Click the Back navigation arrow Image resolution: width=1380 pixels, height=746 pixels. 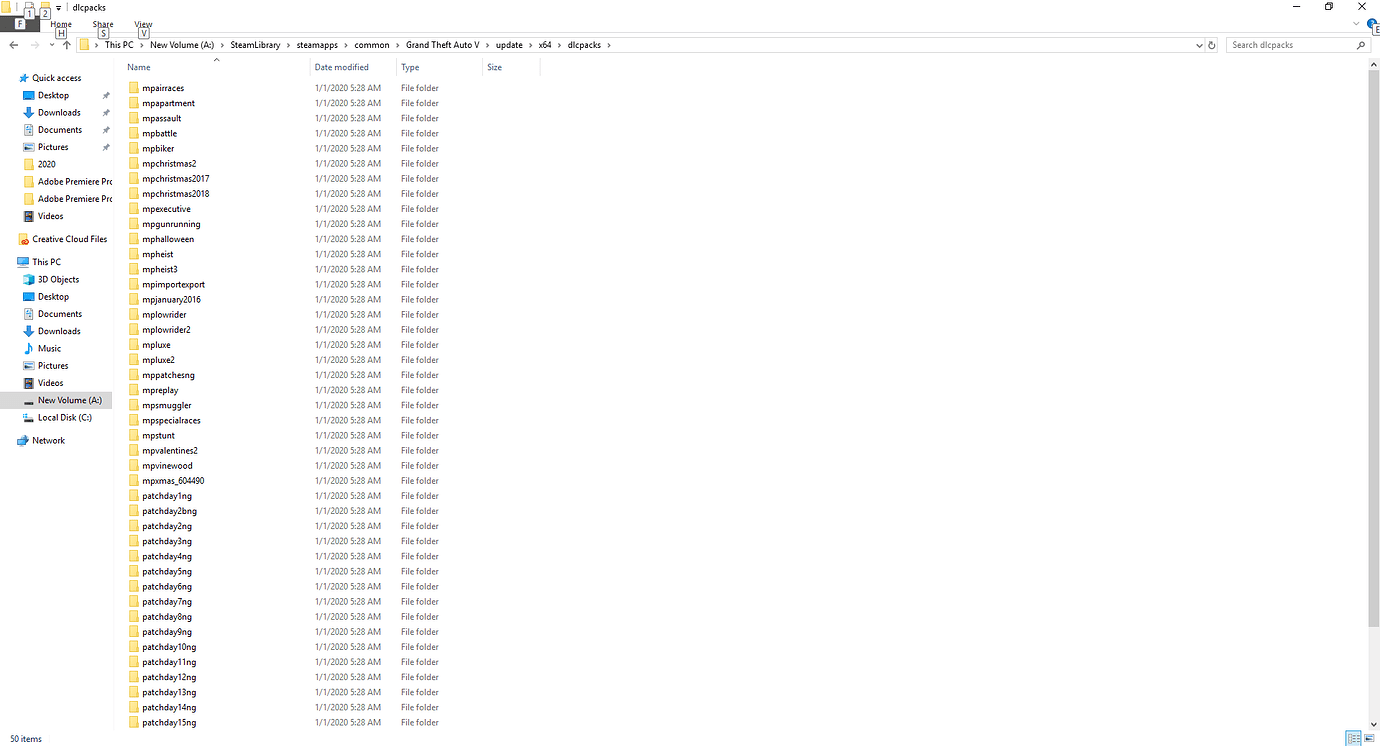pos(13,44)
